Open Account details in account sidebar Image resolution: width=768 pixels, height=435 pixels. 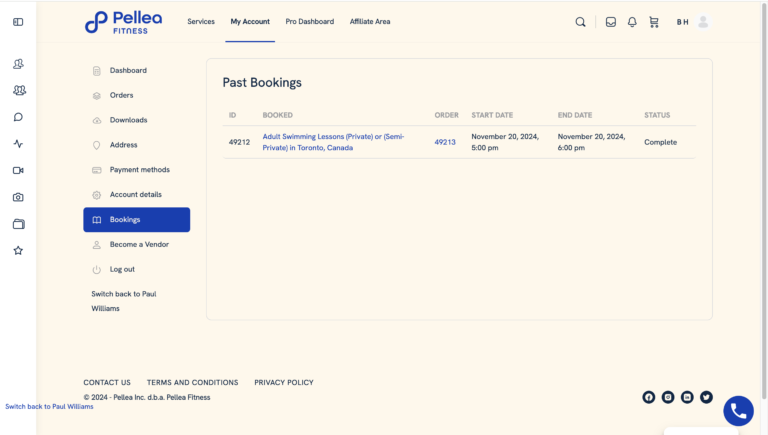[x=137, y=194]
